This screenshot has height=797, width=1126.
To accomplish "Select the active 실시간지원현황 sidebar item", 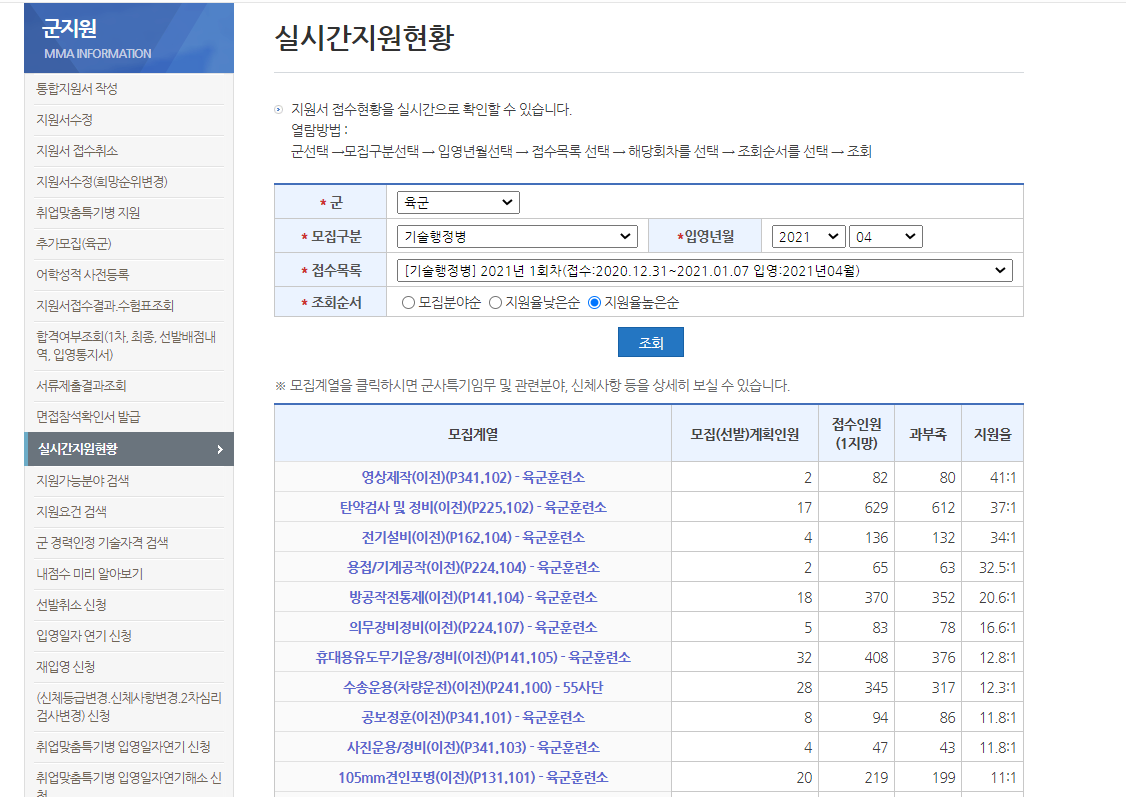I will tap(129, 449).
